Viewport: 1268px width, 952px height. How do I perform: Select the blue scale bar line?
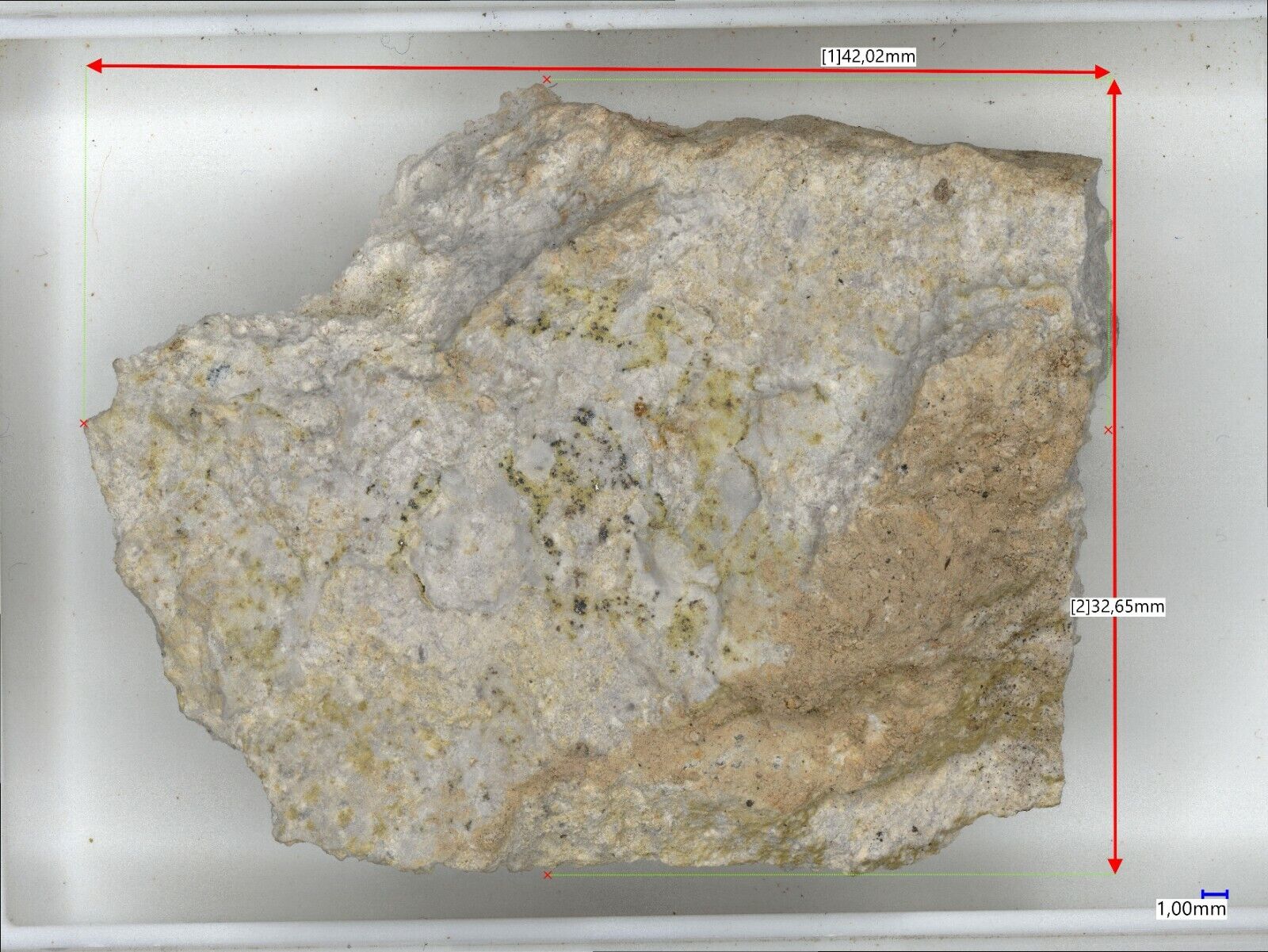pos(1214,894)
